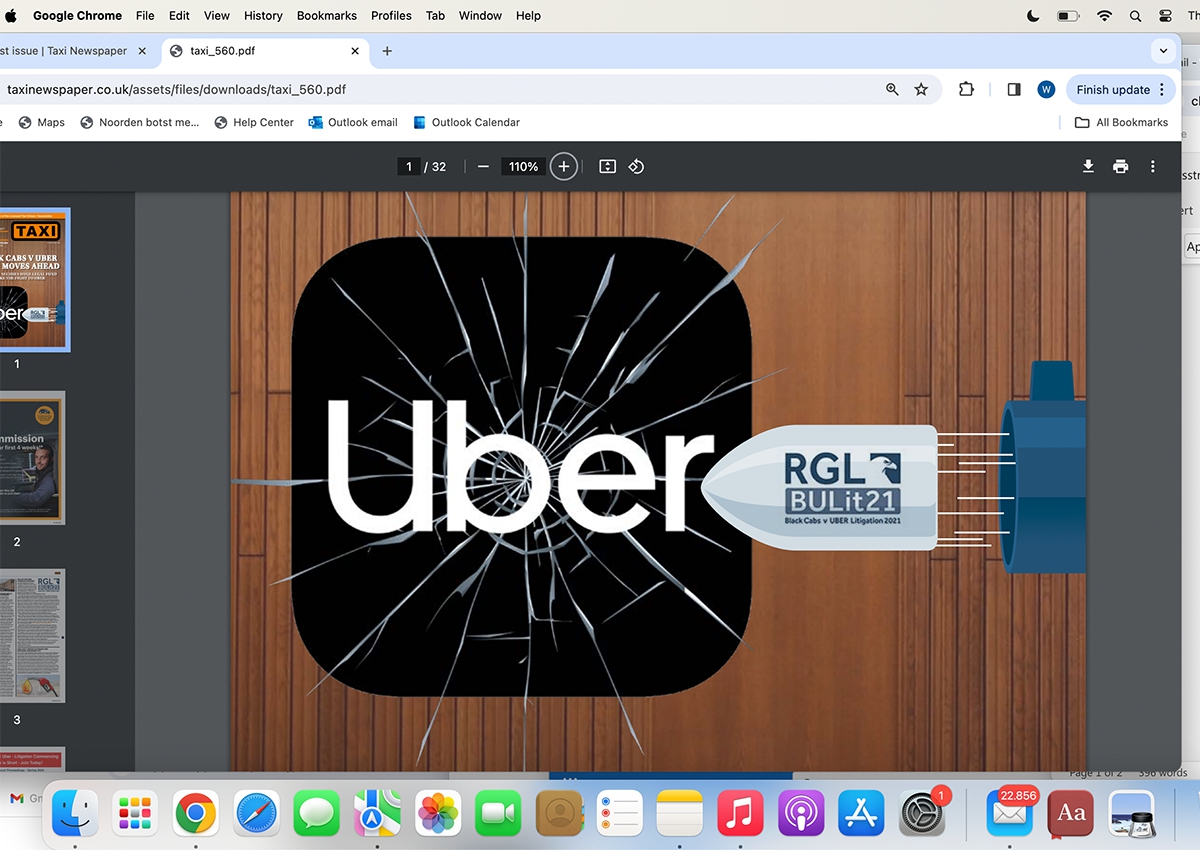Open the Chrome extensions puzzle icon

coord(966,90)
